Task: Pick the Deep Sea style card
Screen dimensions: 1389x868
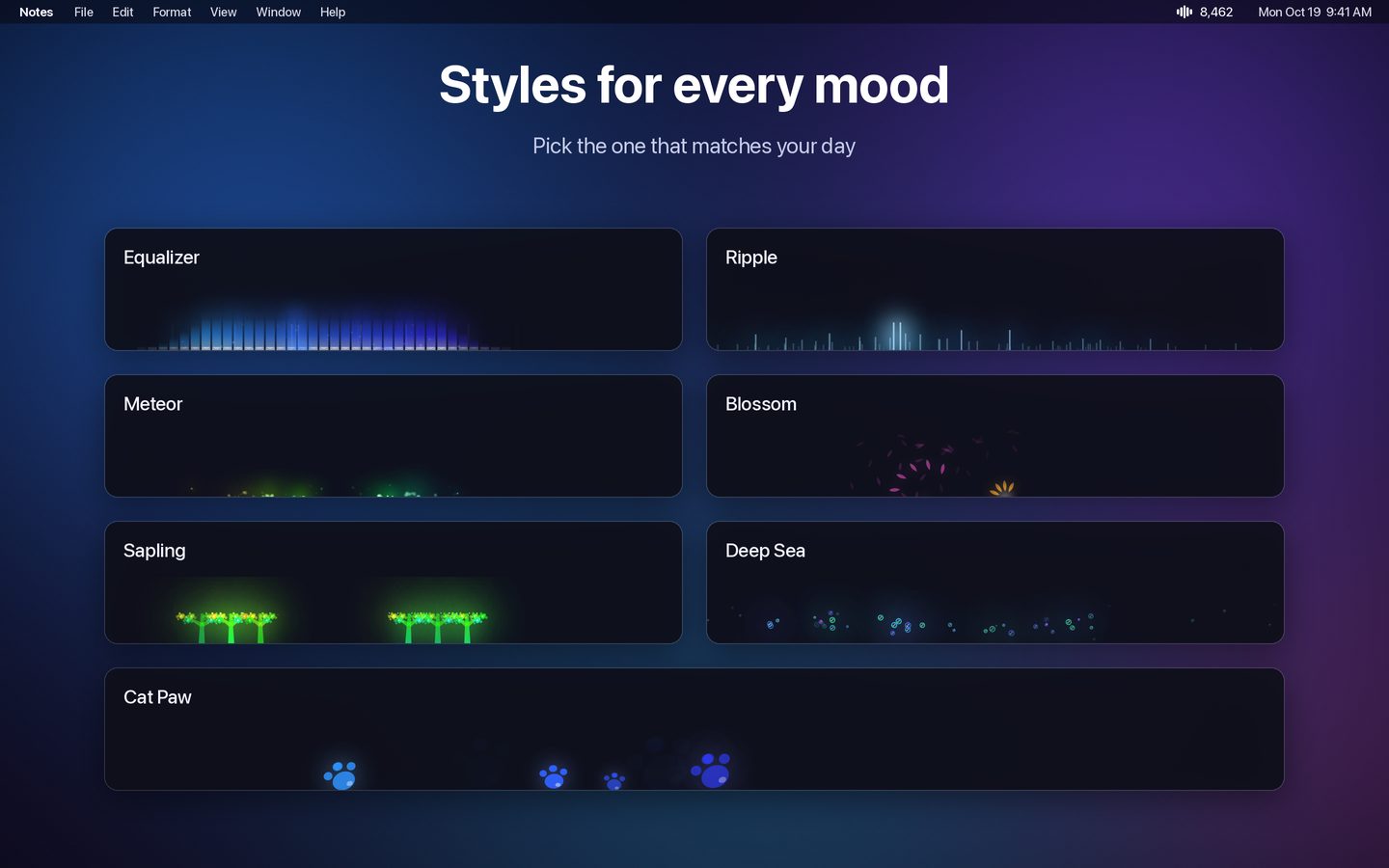Action: click(x=995, y=583)
